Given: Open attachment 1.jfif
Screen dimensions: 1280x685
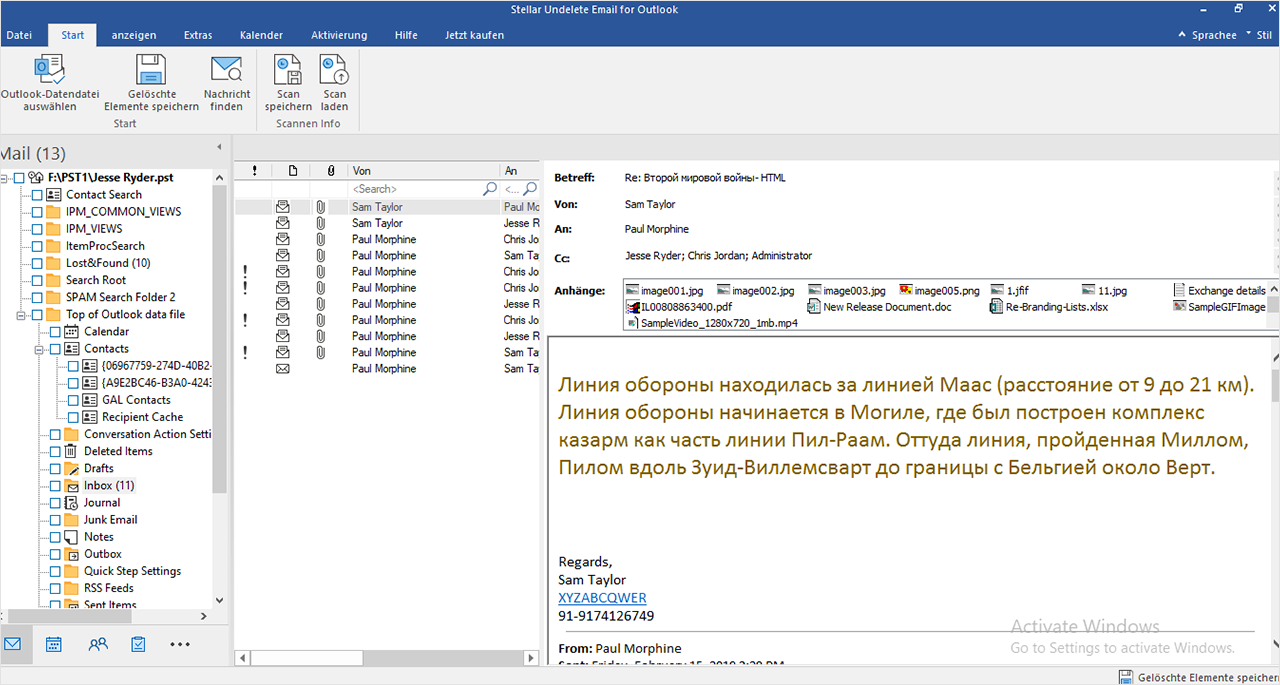Looking at the screenshot, I should [x=1010, y=291].
